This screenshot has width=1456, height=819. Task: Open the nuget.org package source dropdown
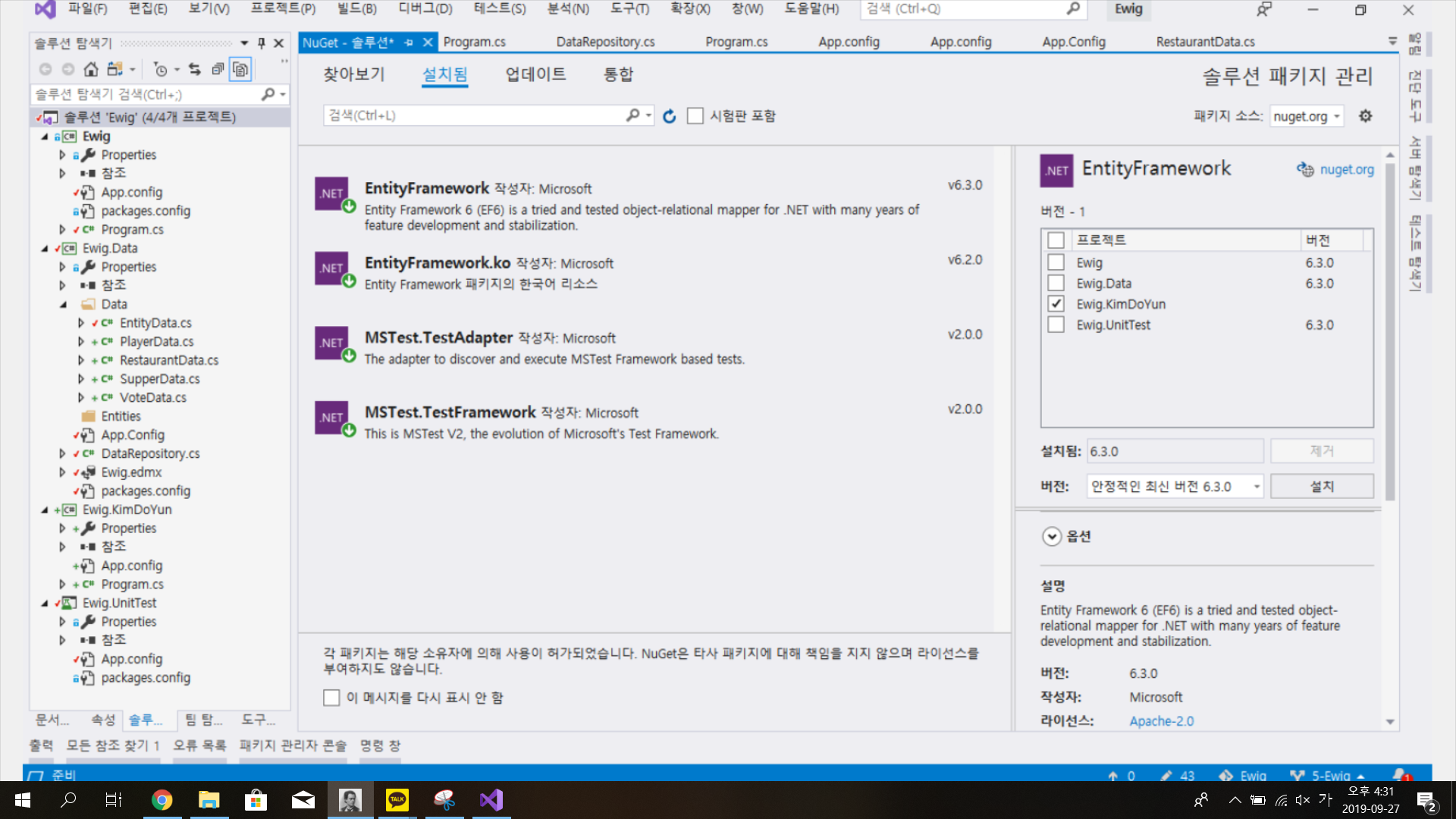coord(1307,116)
